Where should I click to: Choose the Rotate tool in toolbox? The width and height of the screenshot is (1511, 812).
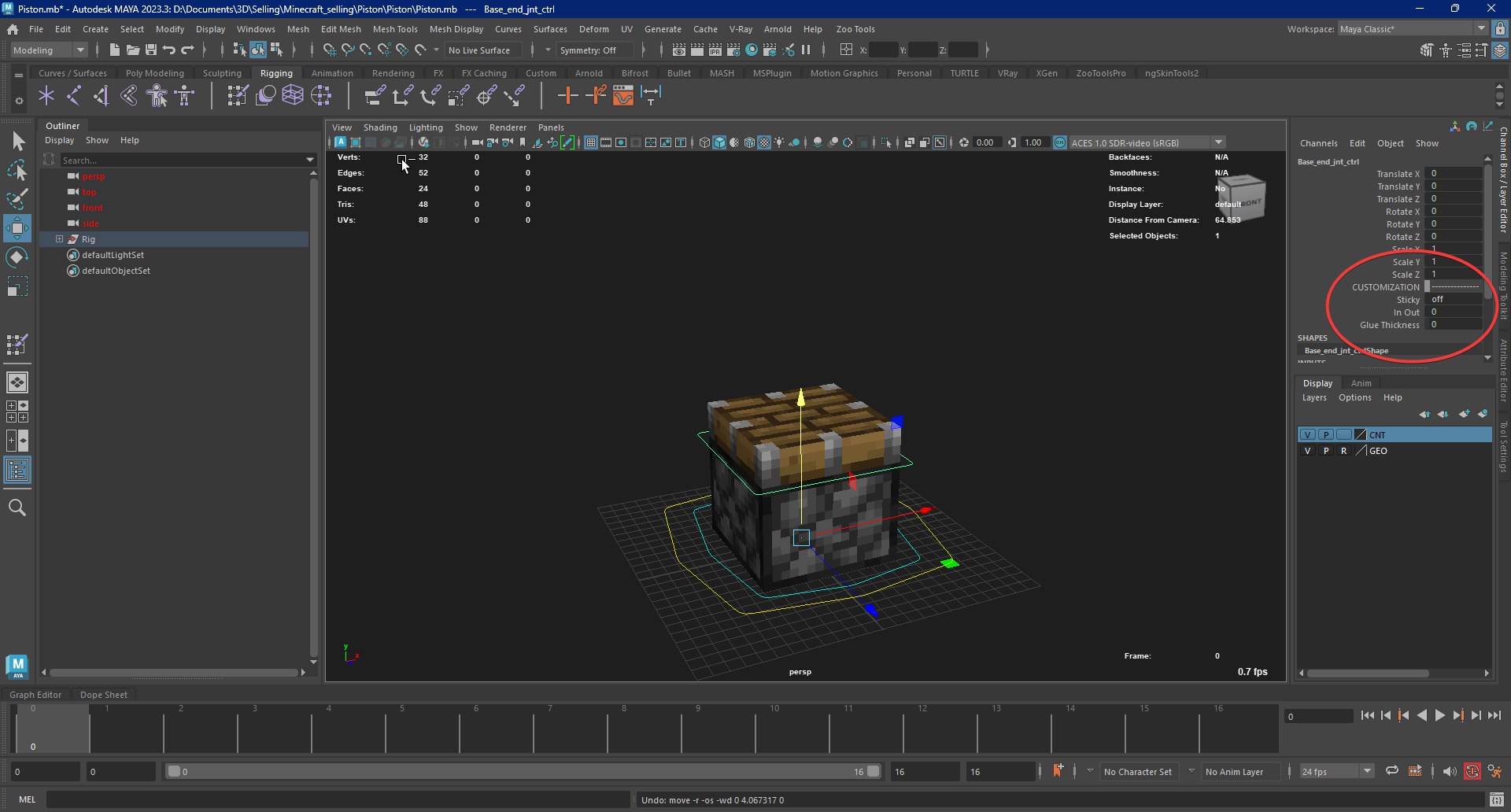[17, 257]
